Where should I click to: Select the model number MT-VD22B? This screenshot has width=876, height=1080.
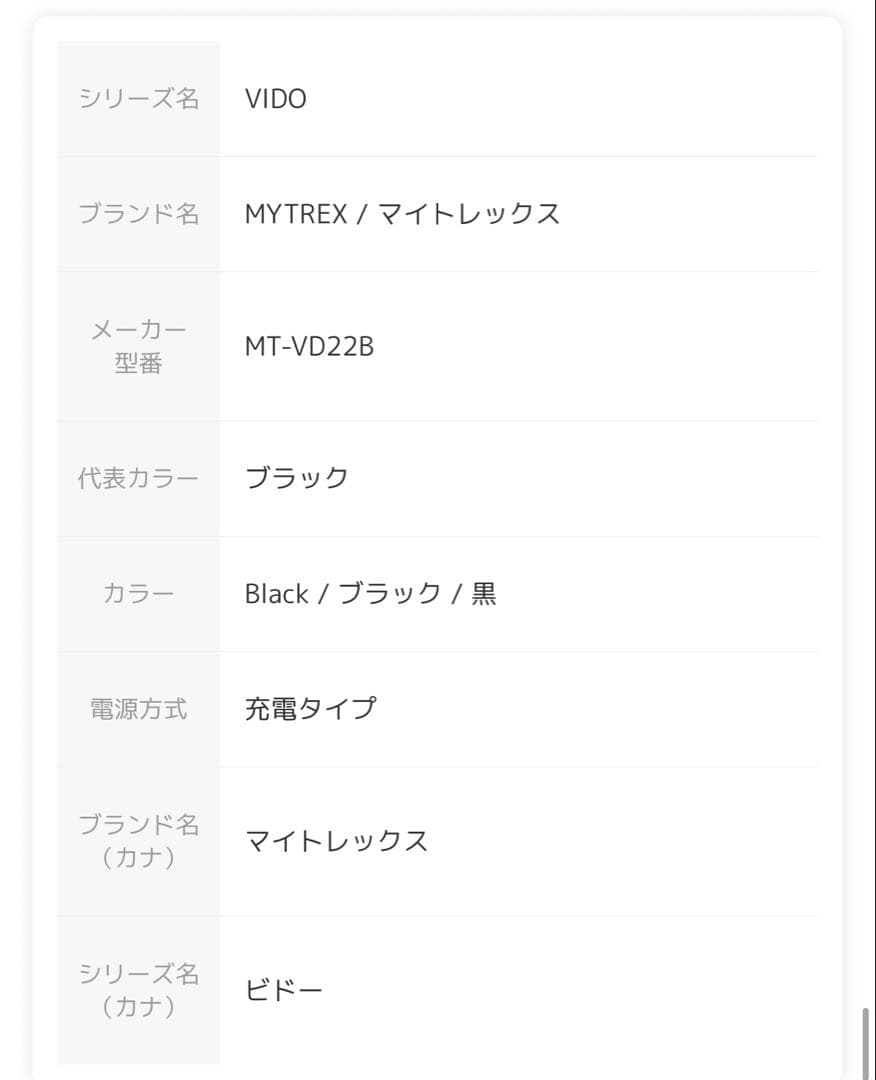coord(309,346)
